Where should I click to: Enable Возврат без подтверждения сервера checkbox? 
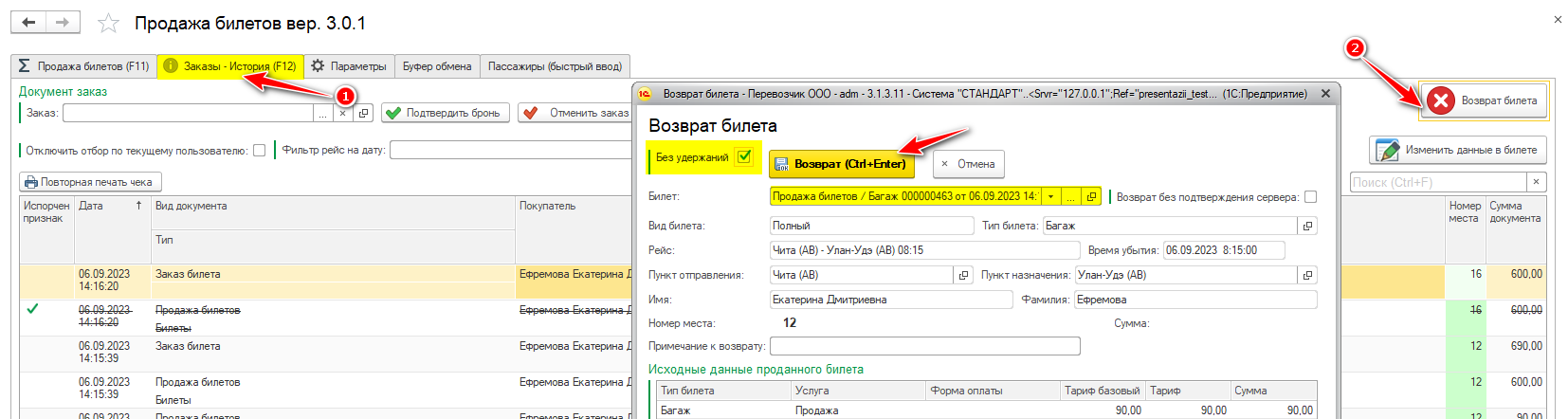point(1310,197)
